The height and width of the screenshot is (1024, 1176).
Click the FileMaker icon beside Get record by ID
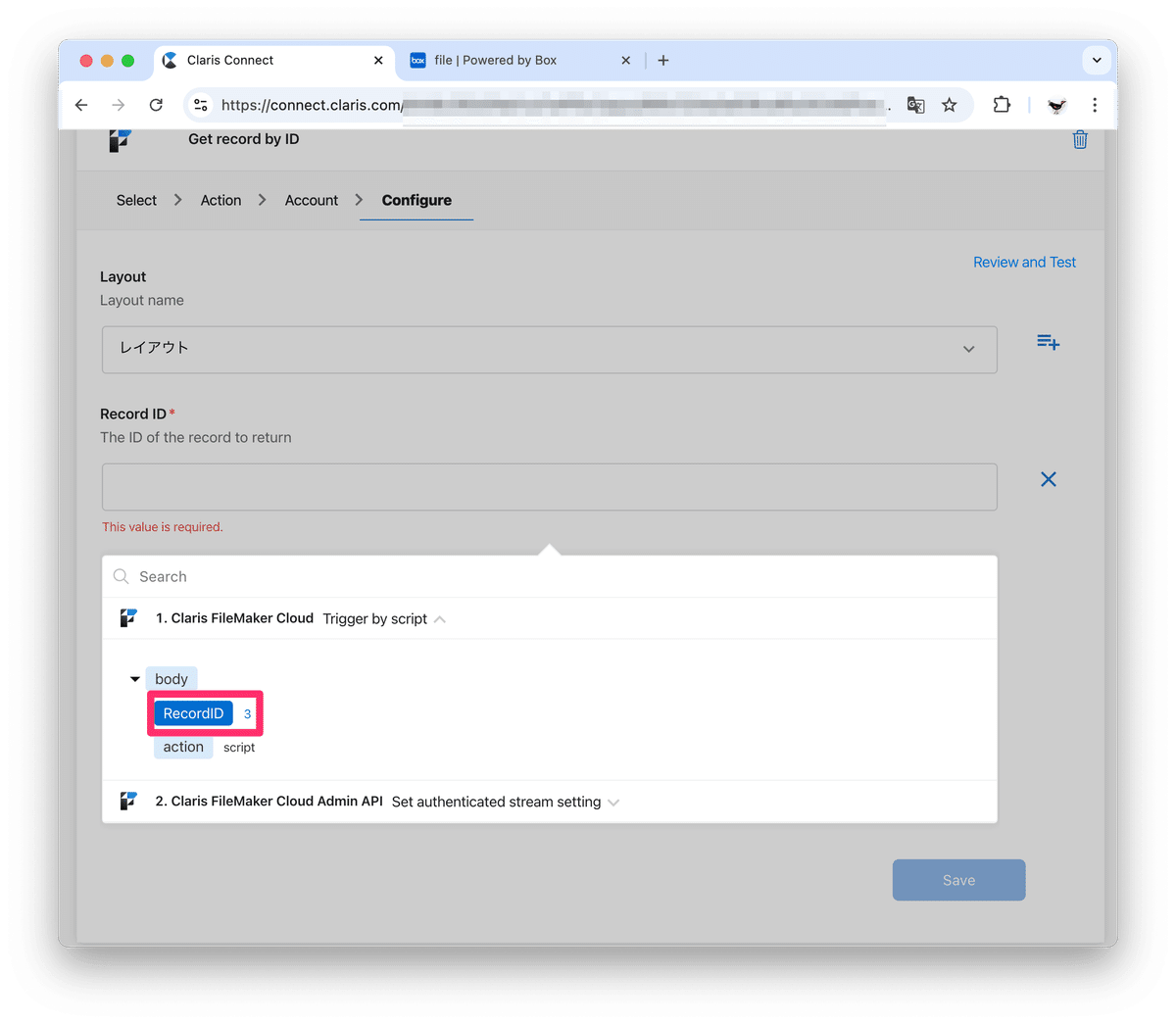click(x=122, y=138)
